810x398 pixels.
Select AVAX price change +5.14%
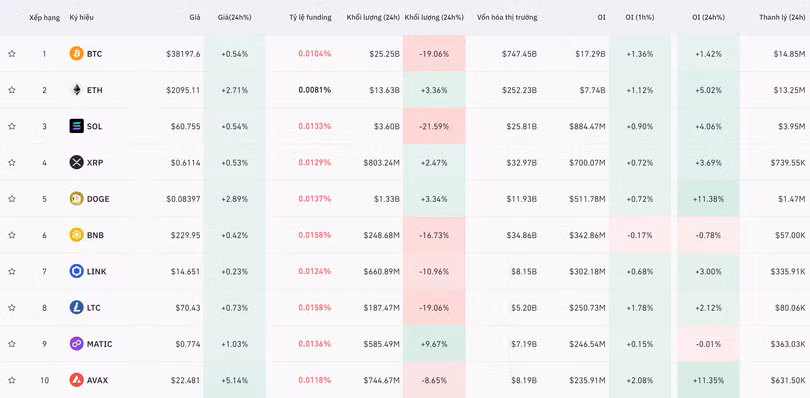235,380
